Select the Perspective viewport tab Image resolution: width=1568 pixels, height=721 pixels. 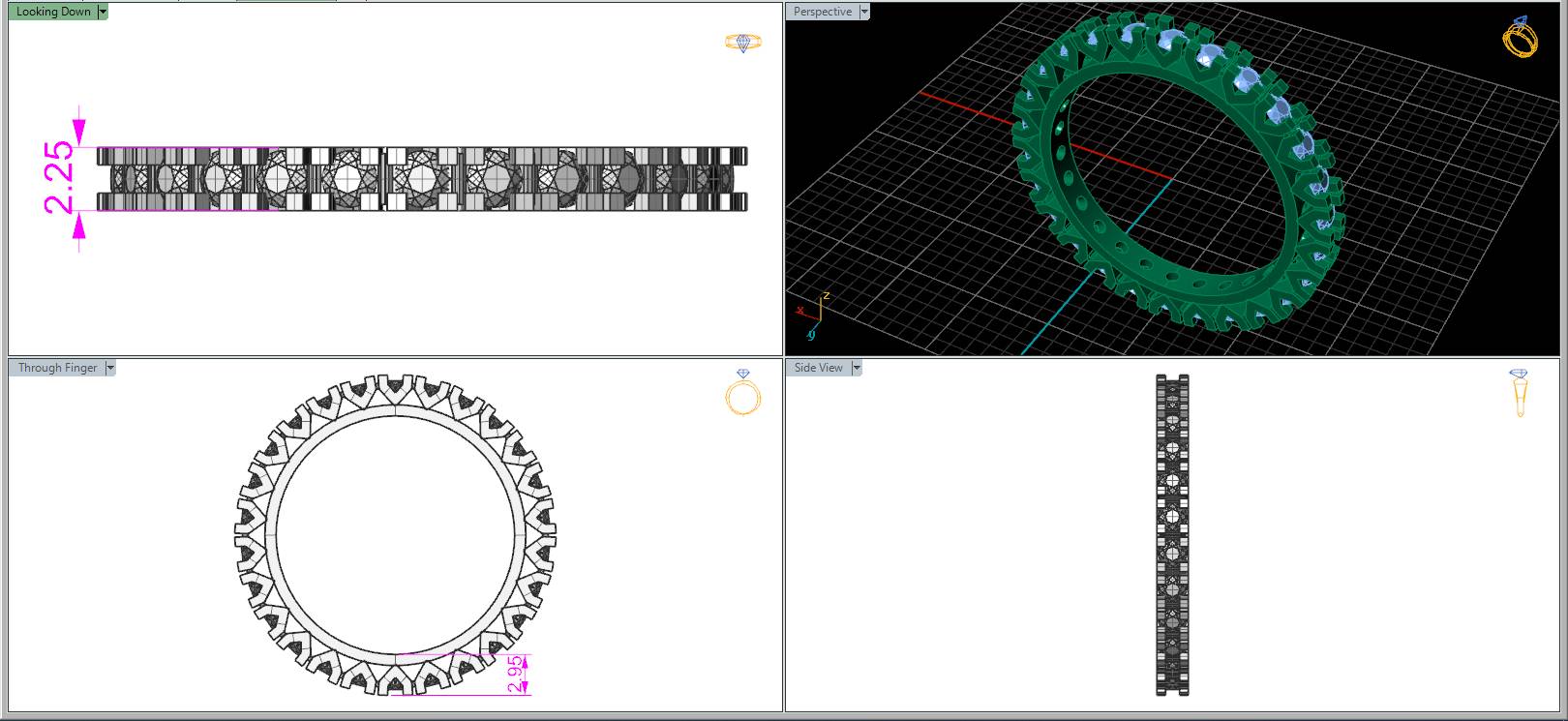click(823, 12)
